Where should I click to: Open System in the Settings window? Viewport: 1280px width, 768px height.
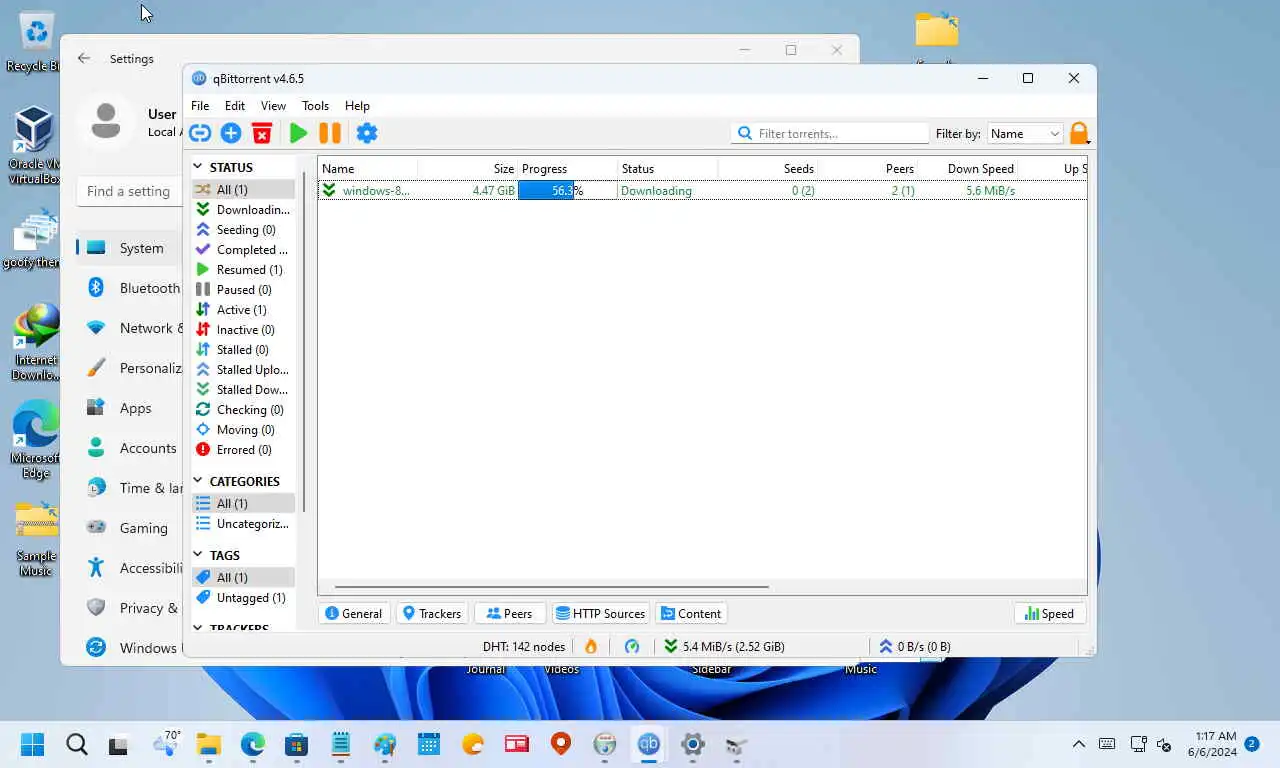(x=129, y=248)
